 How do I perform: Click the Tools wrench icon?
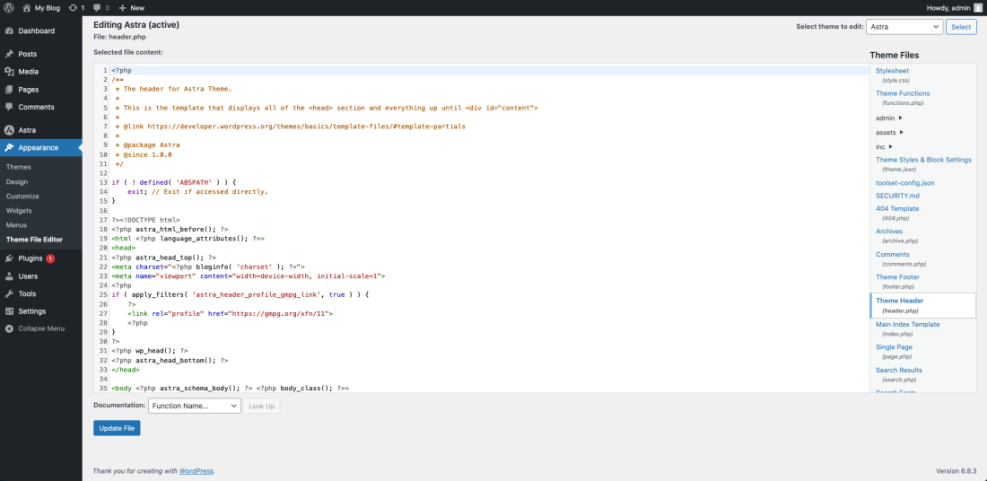pyautogui.click(x=9, y=293)
